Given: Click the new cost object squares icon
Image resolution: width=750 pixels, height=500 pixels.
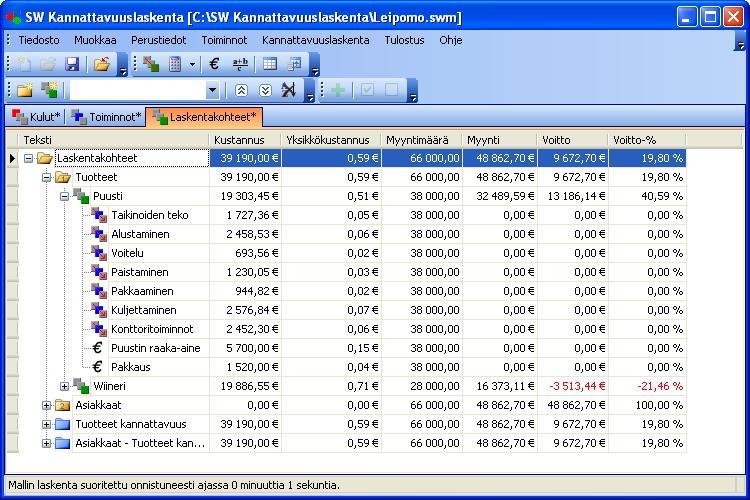Looking at the screenshot, I should click(x=49, y=90).
